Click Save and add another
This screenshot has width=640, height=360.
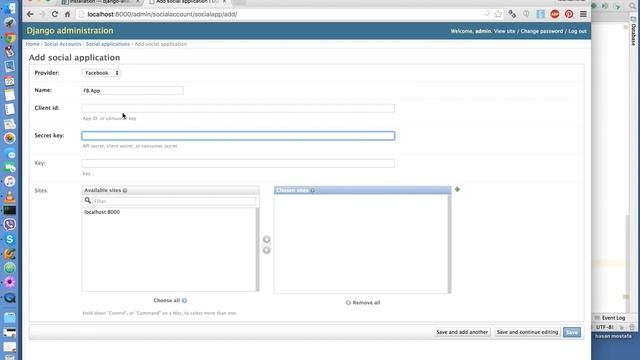coord(462,332)
